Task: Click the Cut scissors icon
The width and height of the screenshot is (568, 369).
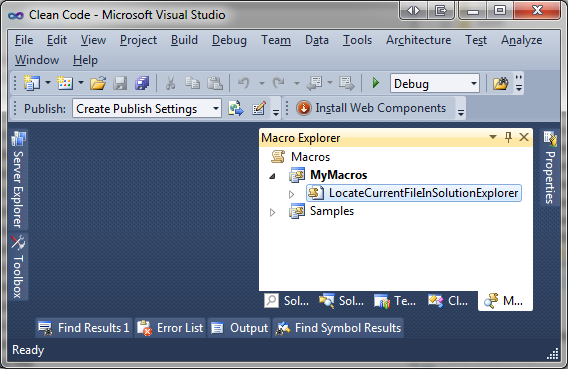Action: [170, 84]
